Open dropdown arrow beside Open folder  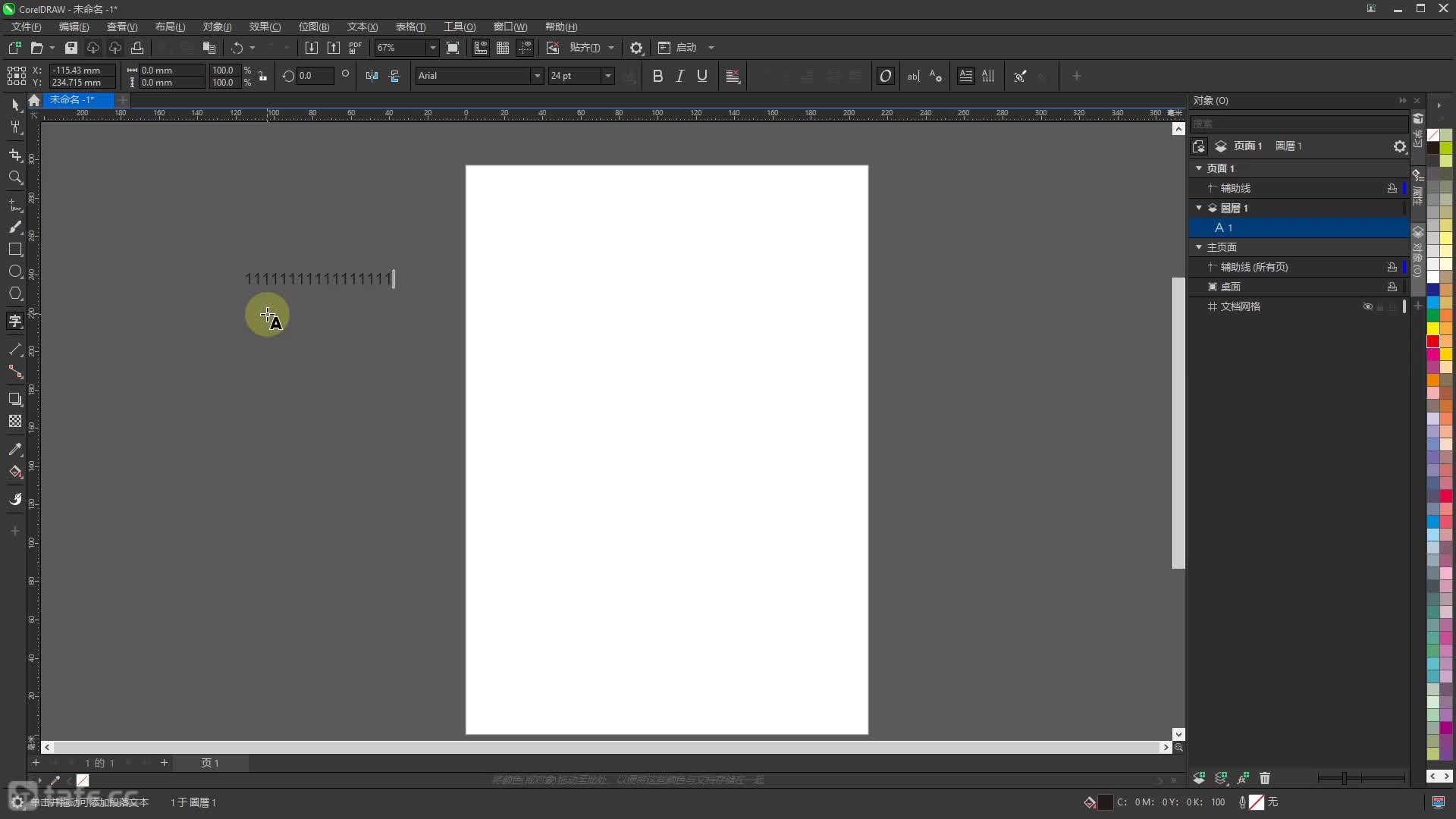click(52, 48)
